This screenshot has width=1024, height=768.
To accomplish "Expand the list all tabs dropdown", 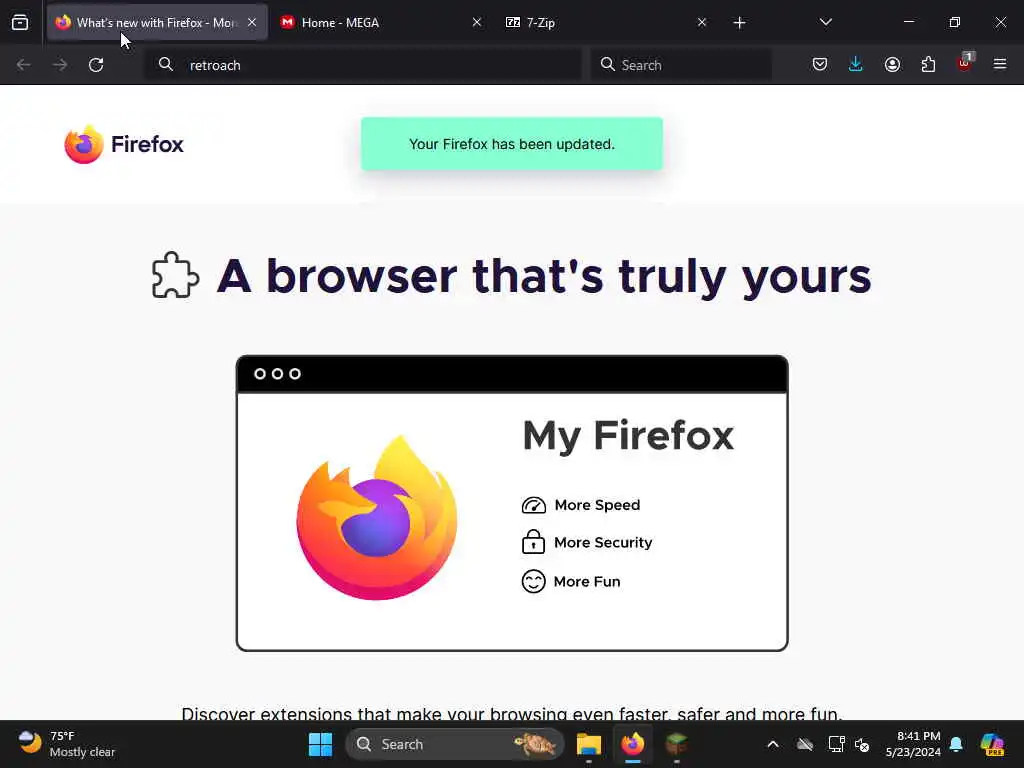I will [825, 22].
